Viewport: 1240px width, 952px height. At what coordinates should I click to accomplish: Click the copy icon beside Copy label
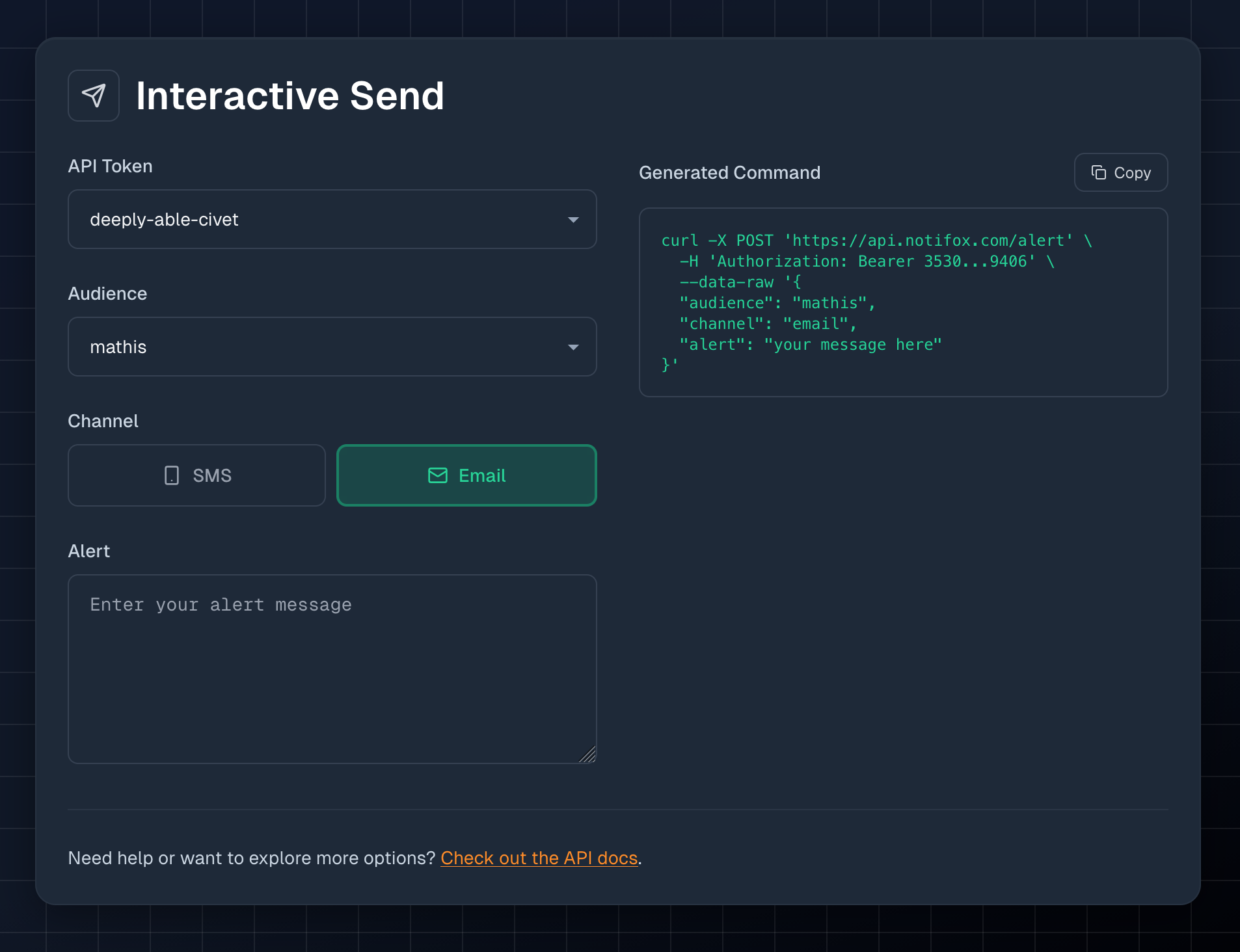tap(1099, 172)
